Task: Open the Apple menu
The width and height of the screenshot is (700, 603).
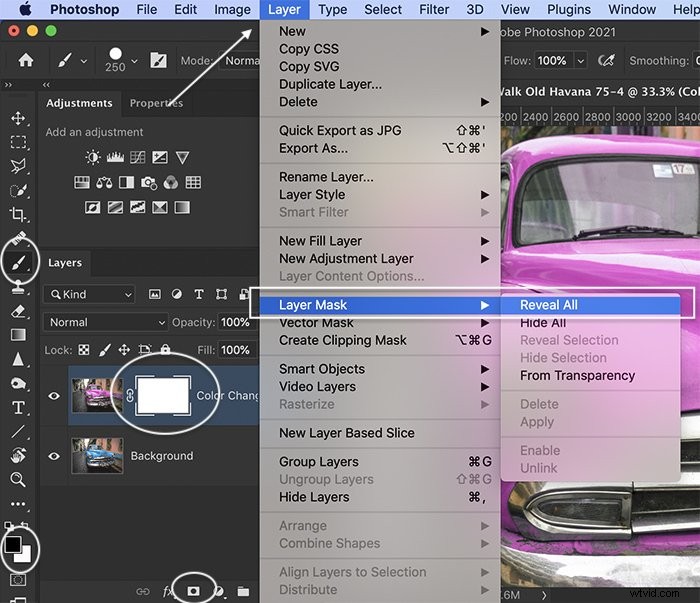Action: click(x=25, y=9)
